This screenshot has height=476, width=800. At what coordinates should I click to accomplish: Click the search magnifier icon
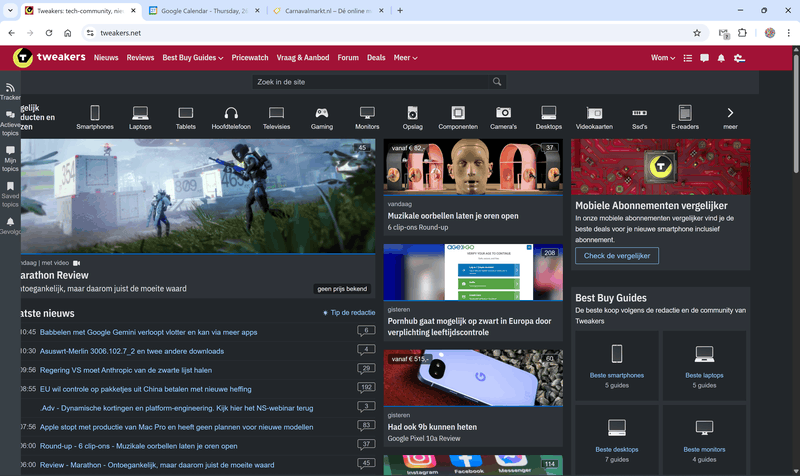(x=497, y=82)
